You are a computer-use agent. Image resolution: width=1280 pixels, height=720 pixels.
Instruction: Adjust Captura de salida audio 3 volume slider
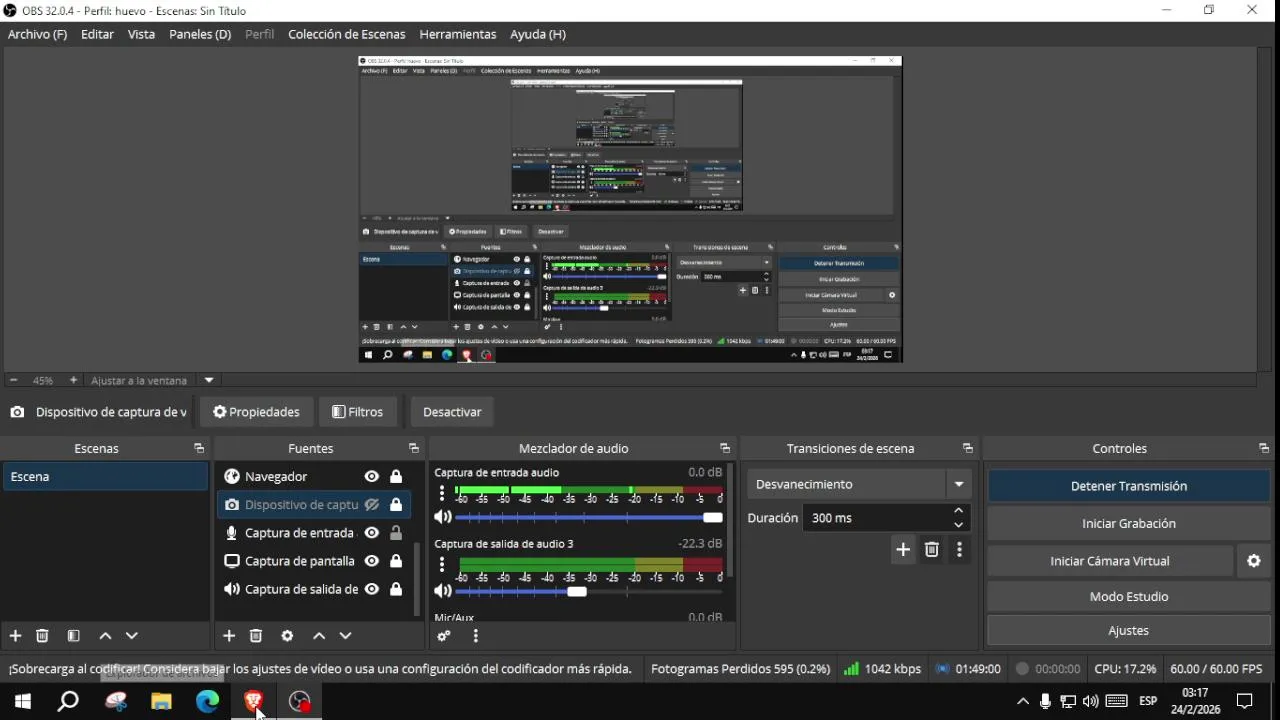pos(588,591)
